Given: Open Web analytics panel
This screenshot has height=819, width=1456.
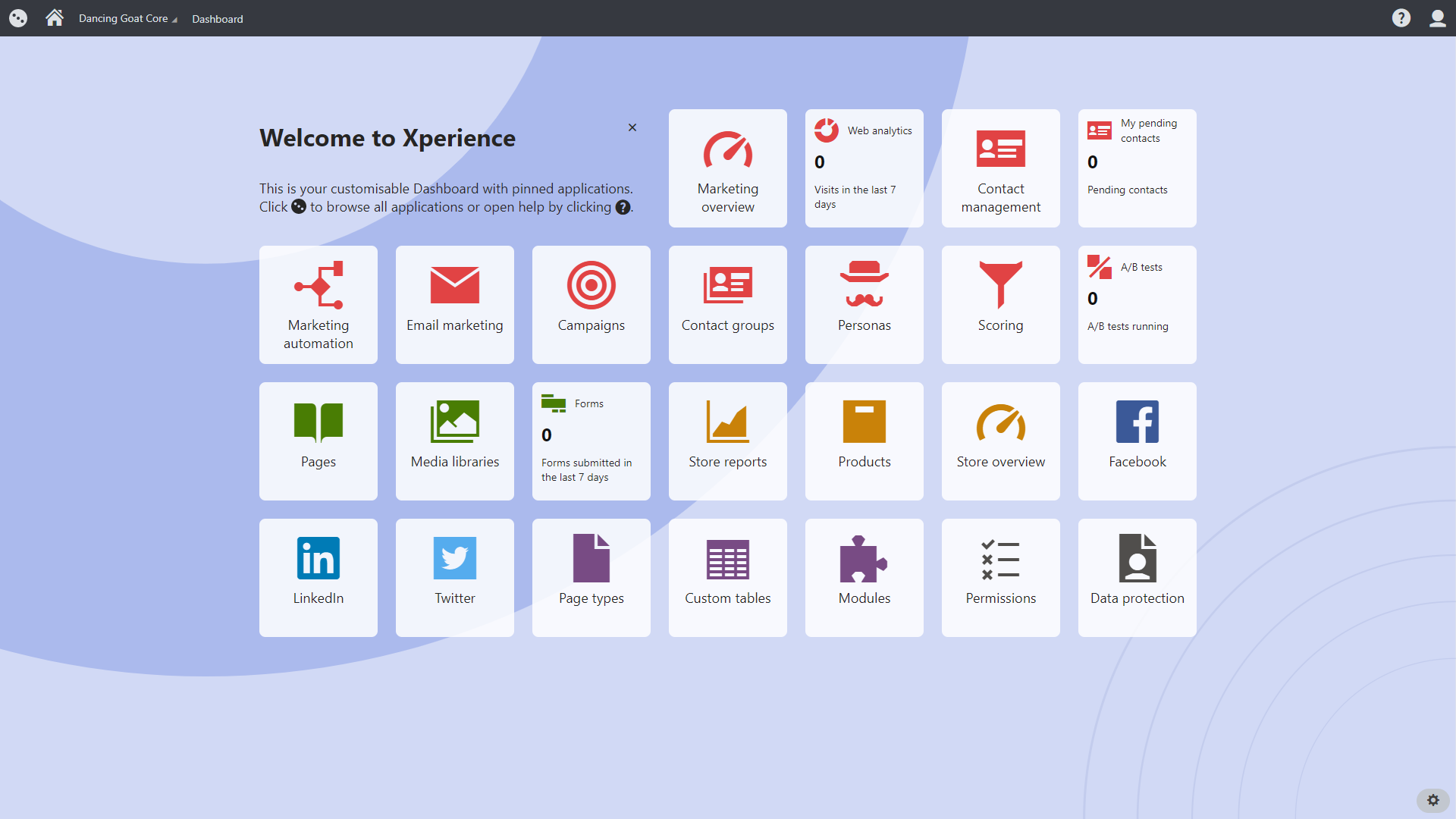Looking at the screenshot, I should [864, 168].
